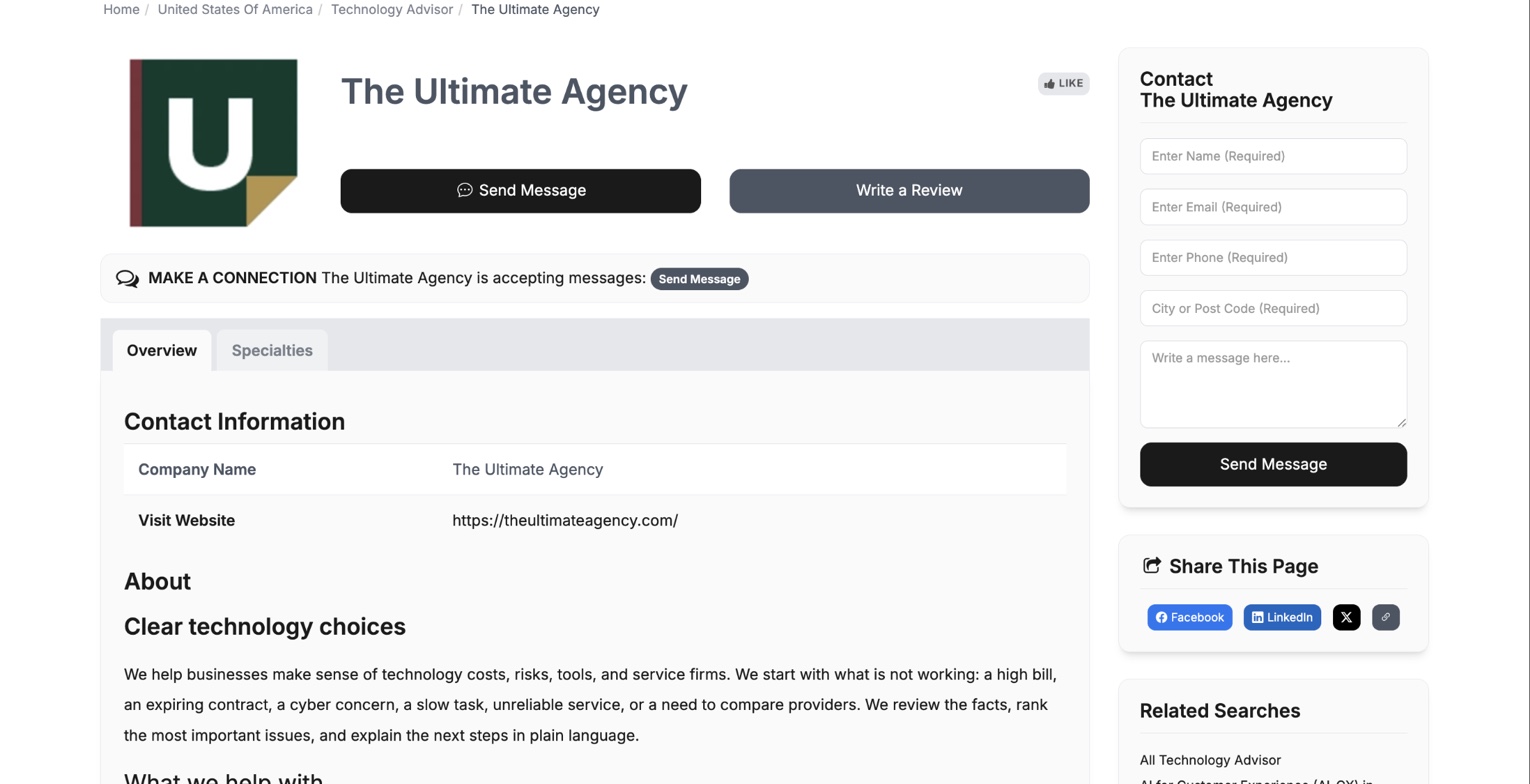Screen dimensions: 1530x784
Task: Click the chat bubbles icon beside Make a Connection
Action: [127, 279]
